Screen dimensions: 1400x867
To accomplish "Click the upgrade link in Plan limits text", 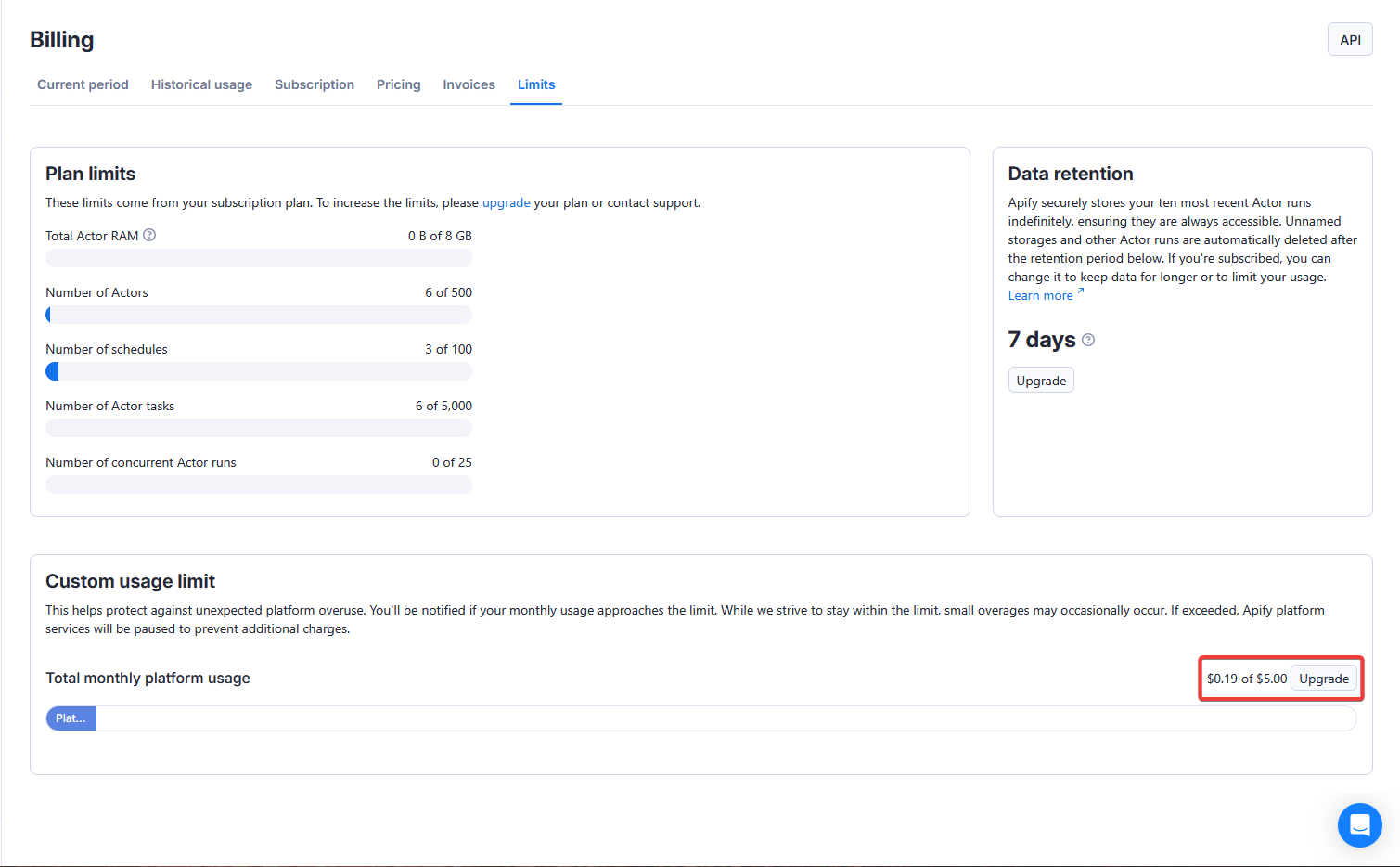I will (x=506, y=202).
